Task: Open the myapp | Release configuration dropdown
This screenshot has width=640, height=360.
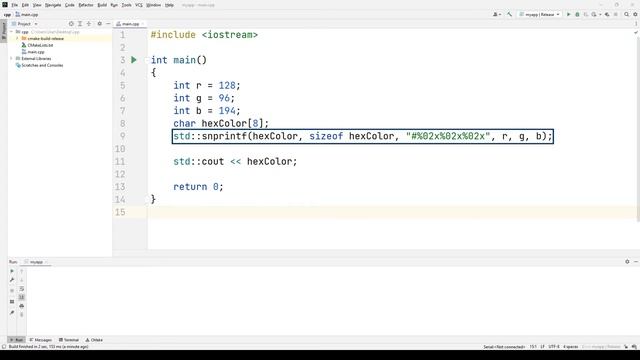Action: pos(539,14)
